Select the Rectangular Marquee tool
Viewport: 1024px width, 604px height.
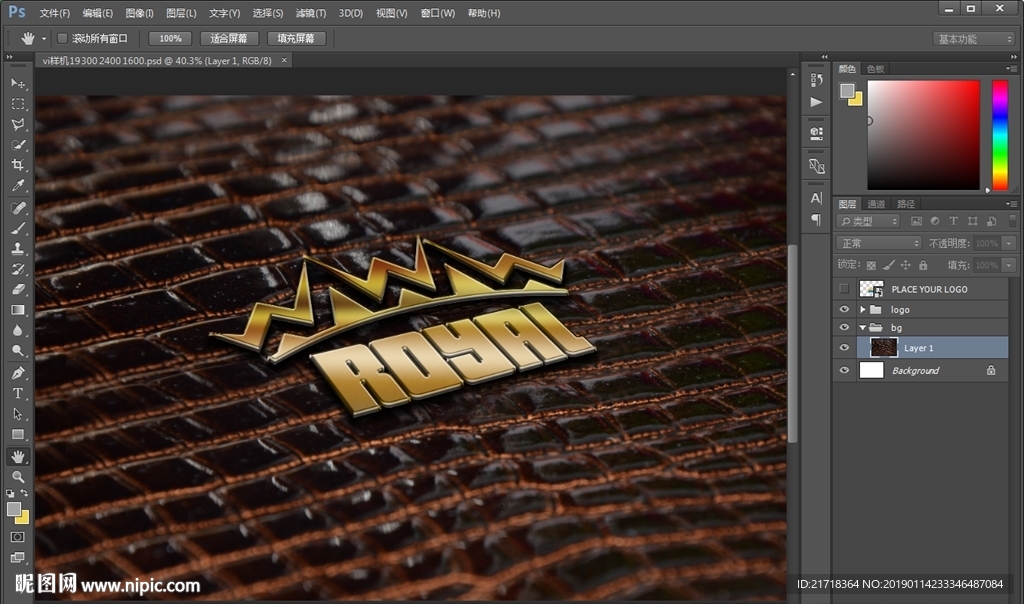point(18,104)
